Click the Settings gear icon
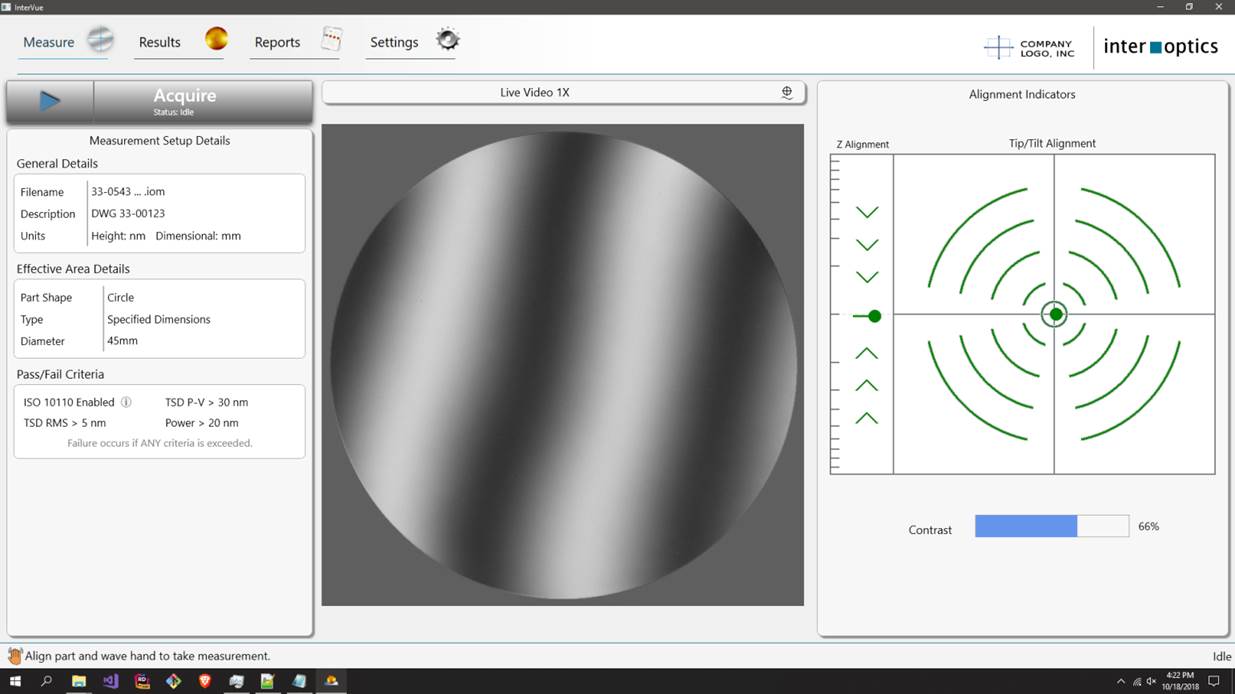 tap(448, 39)
